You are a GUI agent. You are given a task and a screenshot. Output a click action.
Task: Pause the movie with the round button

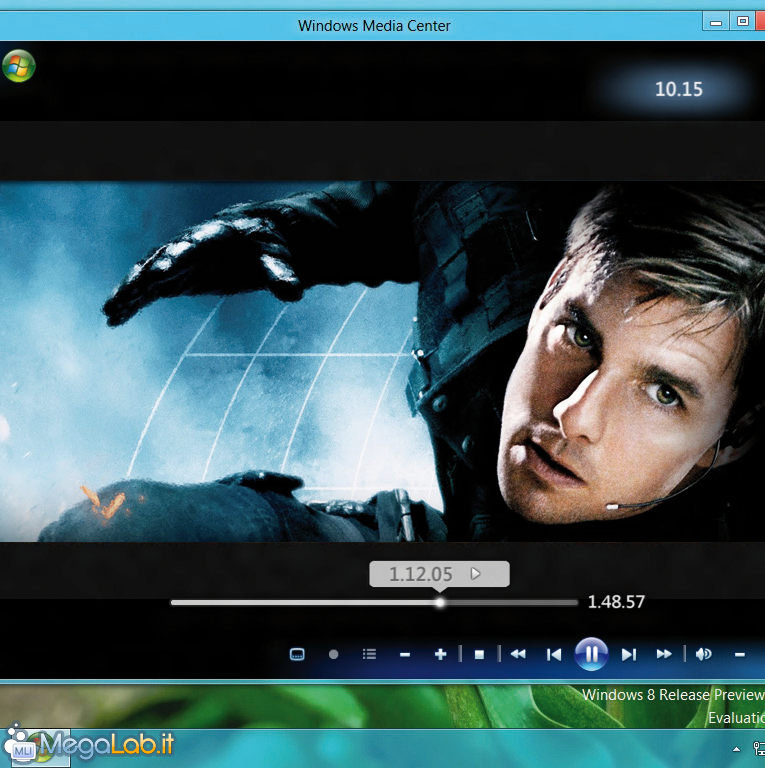click(x=591, y=654)
